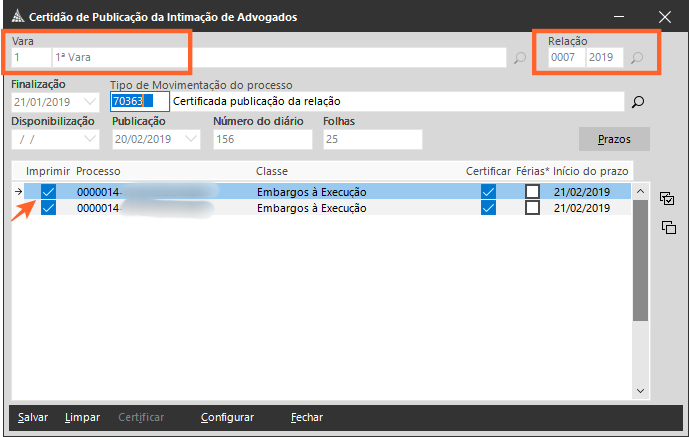Screen dimensions: 689x437
Task: Click the Certificada publicação da relação description field
Action: 398,101
